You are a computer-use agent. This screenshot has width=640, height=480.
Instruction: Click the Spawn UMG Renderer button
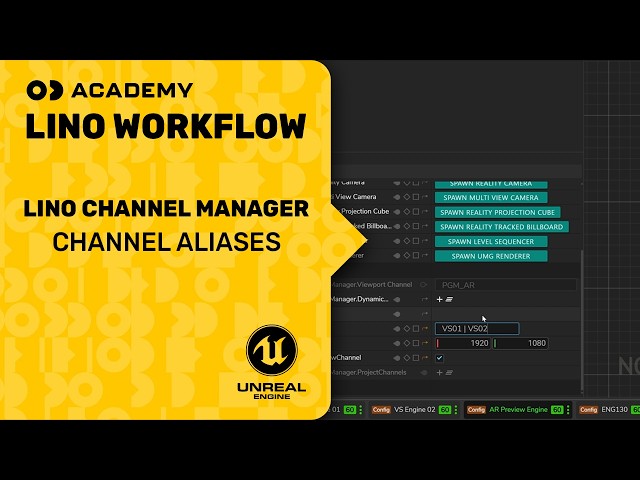(491, 256)
